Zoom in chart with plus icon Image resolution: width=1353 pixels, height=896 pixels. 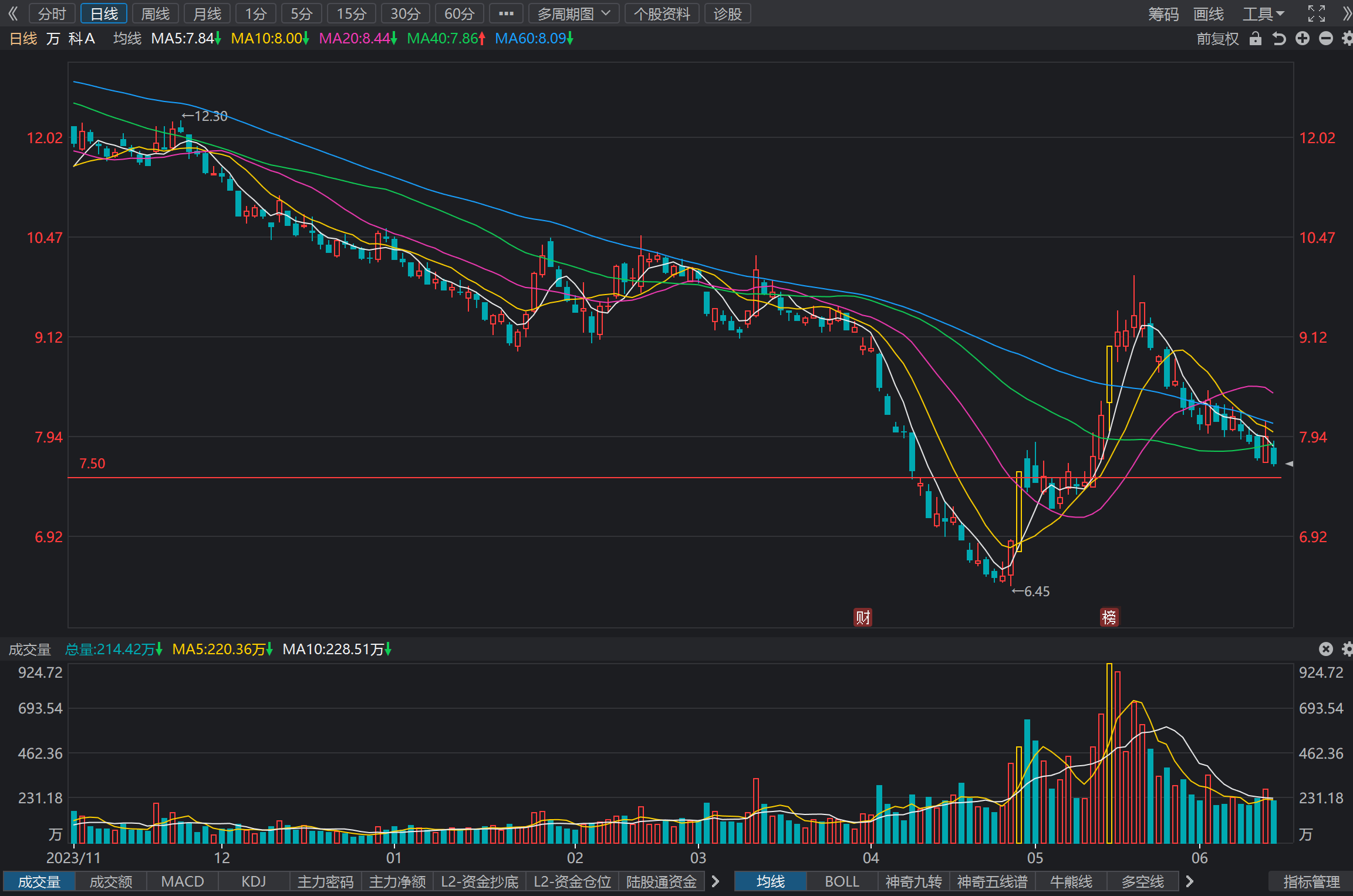click(1303, 39)
